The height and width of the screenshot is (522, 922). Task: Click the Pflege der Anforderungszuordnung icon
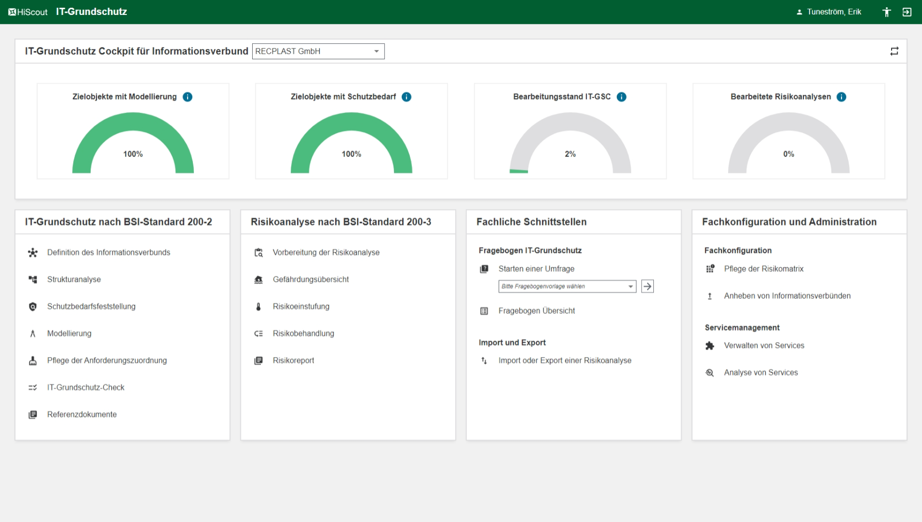[33, 361]
